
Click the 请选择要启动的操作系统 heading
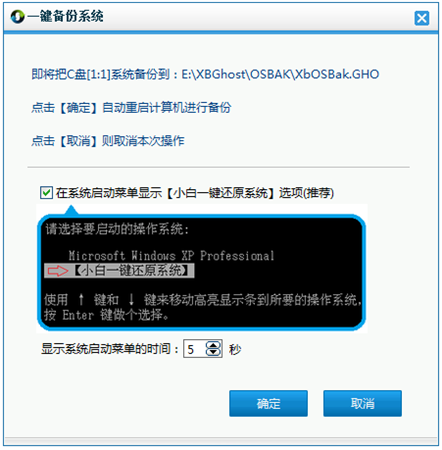point(117,229)
